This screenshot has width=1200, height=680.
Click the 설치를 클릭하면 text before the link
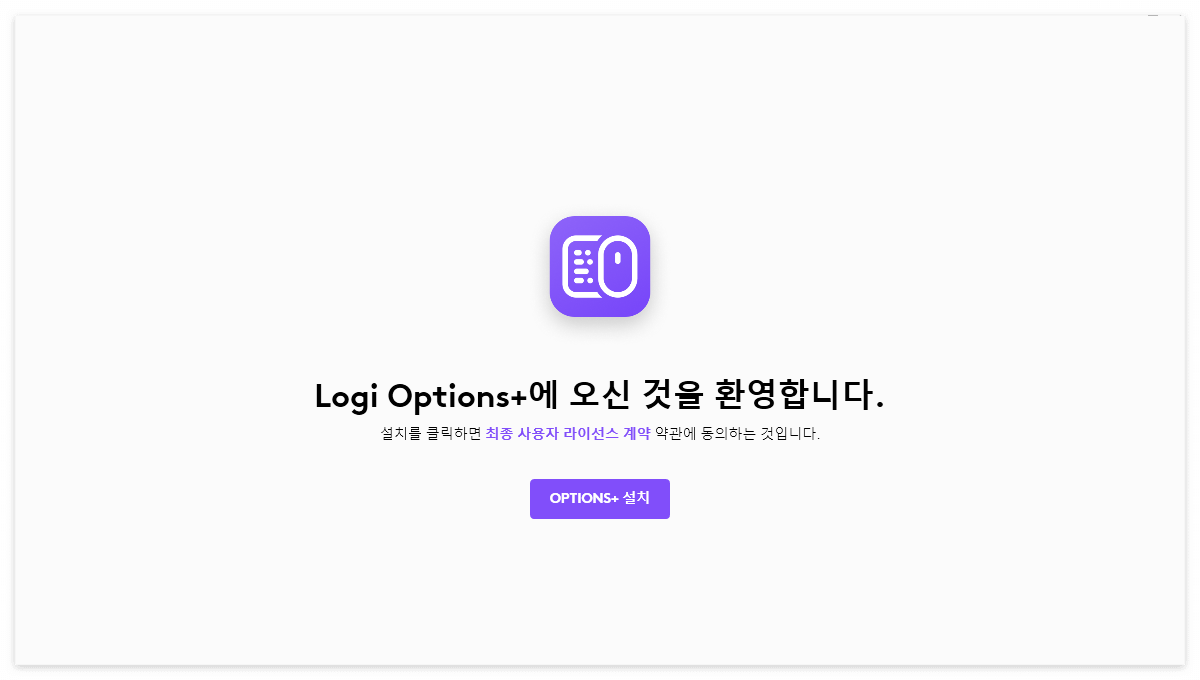pyautogui.click(x=431, y=434)
